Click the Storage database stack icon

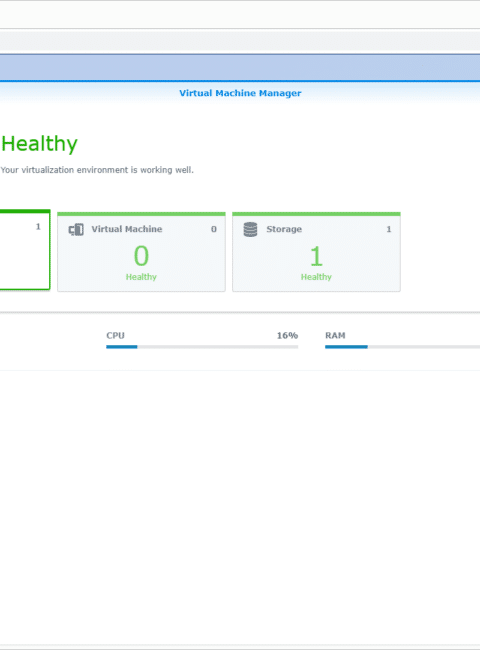(250, 229)
